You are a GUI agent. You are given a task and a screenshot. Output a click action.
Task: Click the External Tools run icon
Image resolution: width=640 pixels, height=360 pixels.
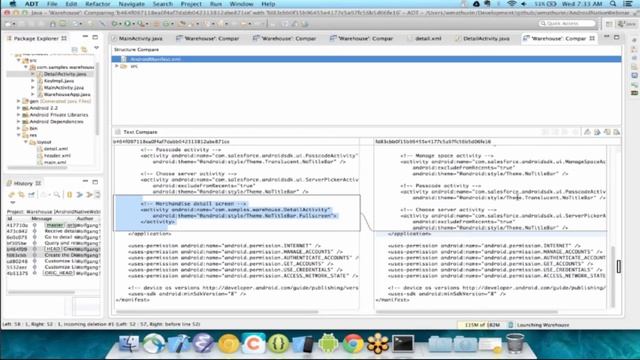[141, 24]
